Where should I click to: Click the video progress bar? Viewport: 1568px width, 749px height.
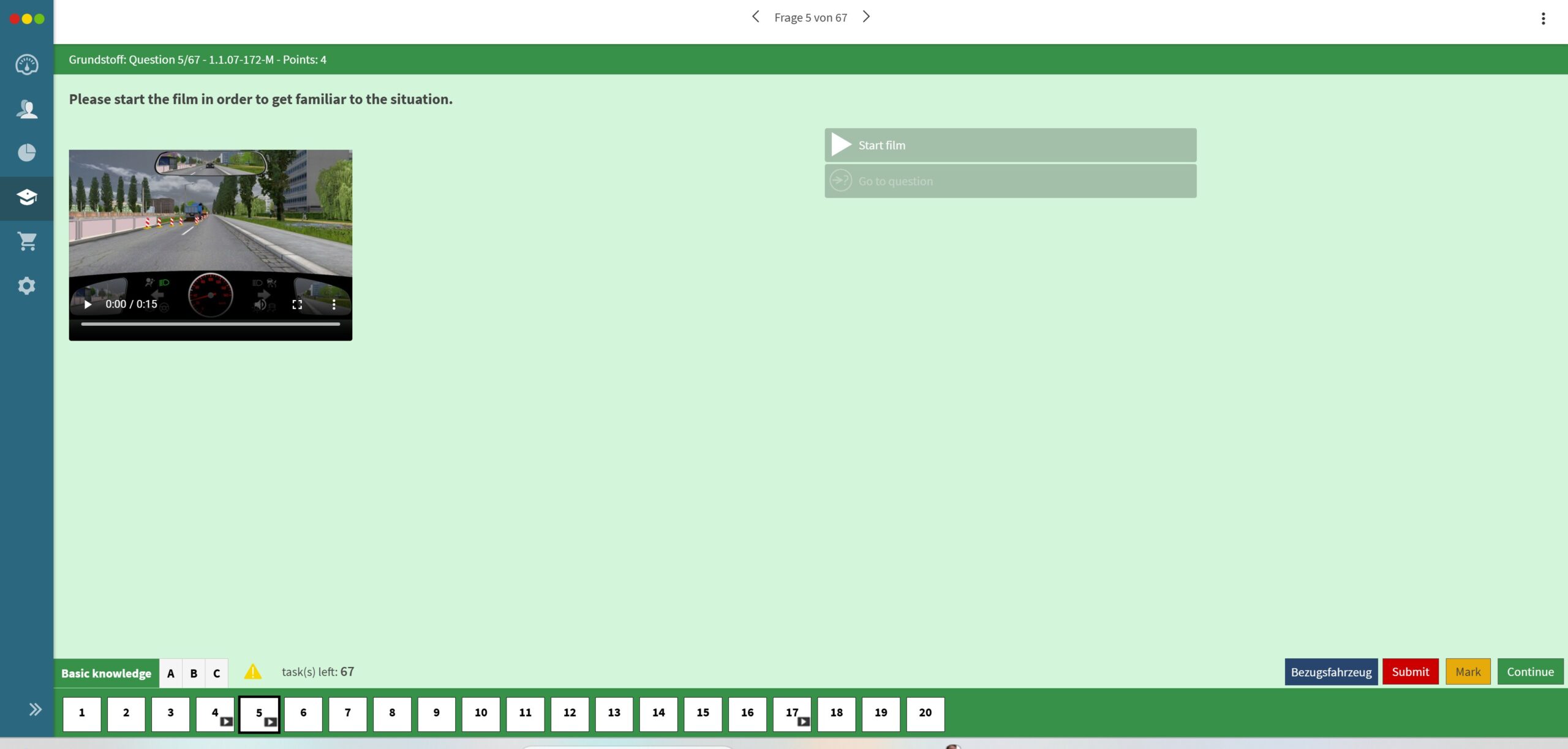point(210,324)
